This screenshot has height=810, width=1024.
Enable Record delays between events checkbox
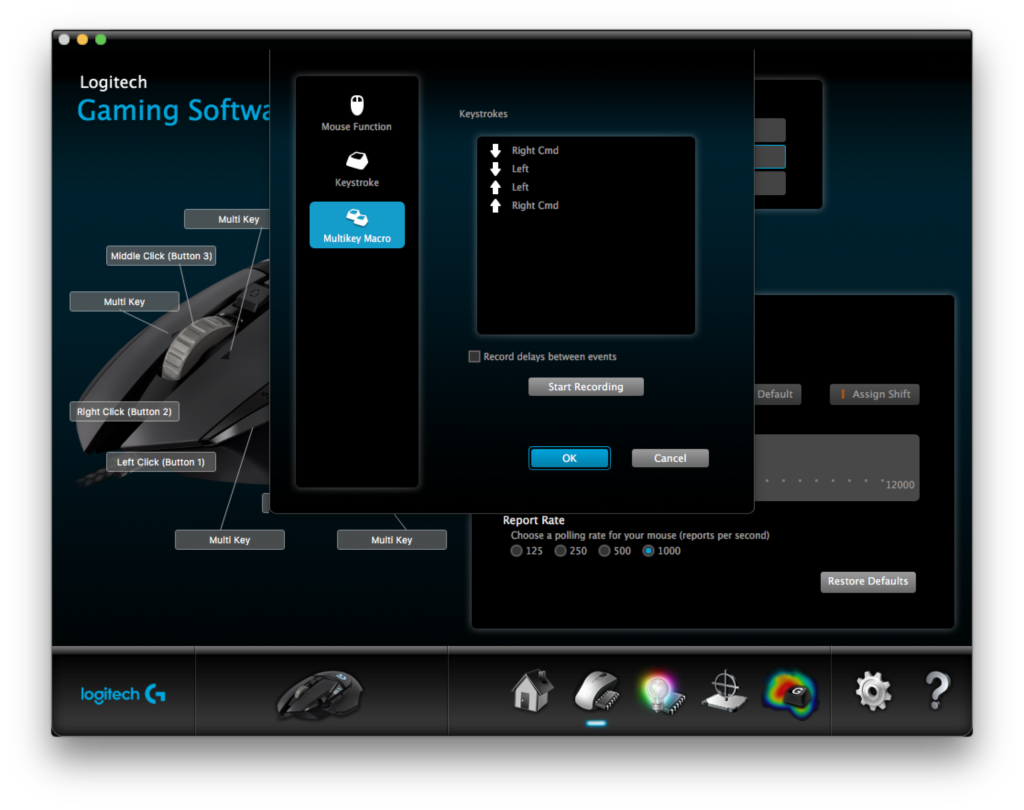pos(474,357)
